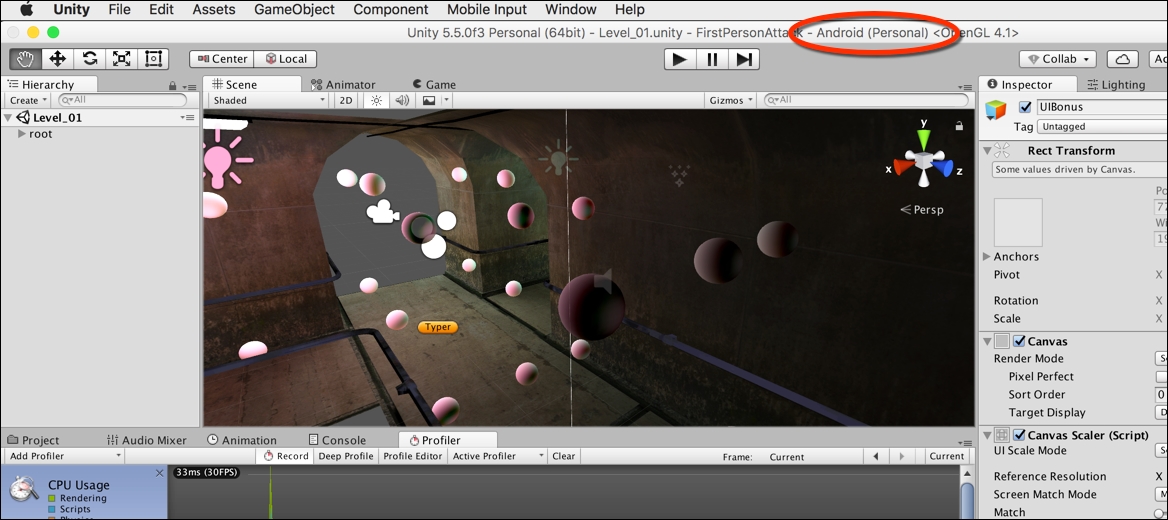Select the Scale tool
This screenshot has width=1168, height=520.
coord(121,59)
